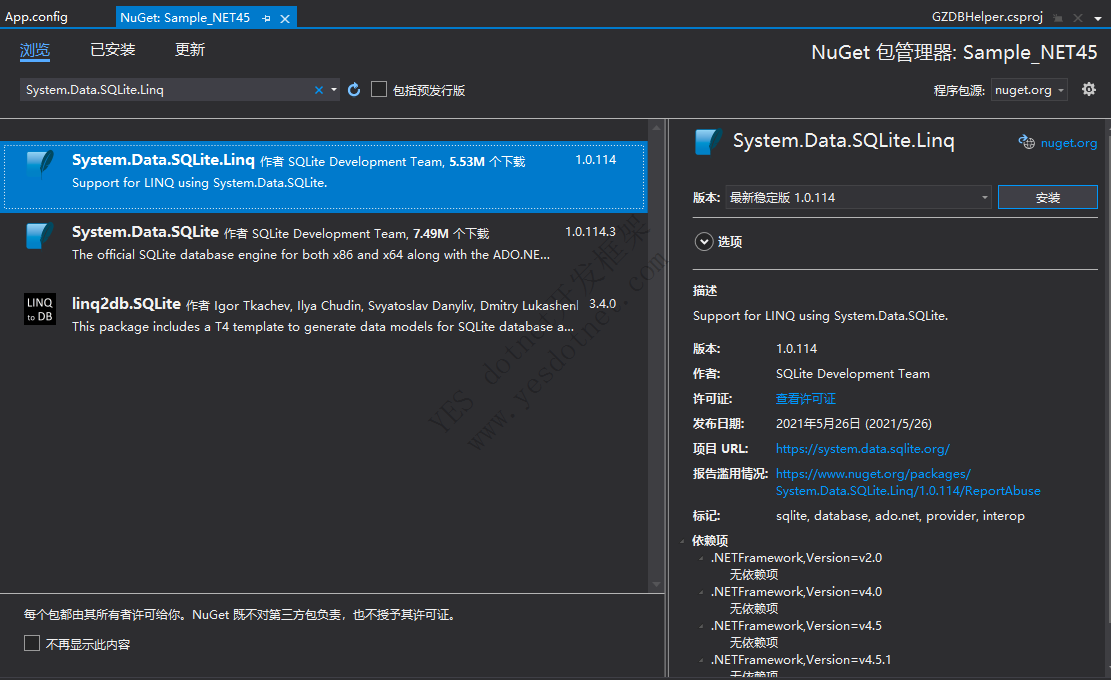Click the package icon in details pane header
The image size is (1111, 680).
(709, 142)
